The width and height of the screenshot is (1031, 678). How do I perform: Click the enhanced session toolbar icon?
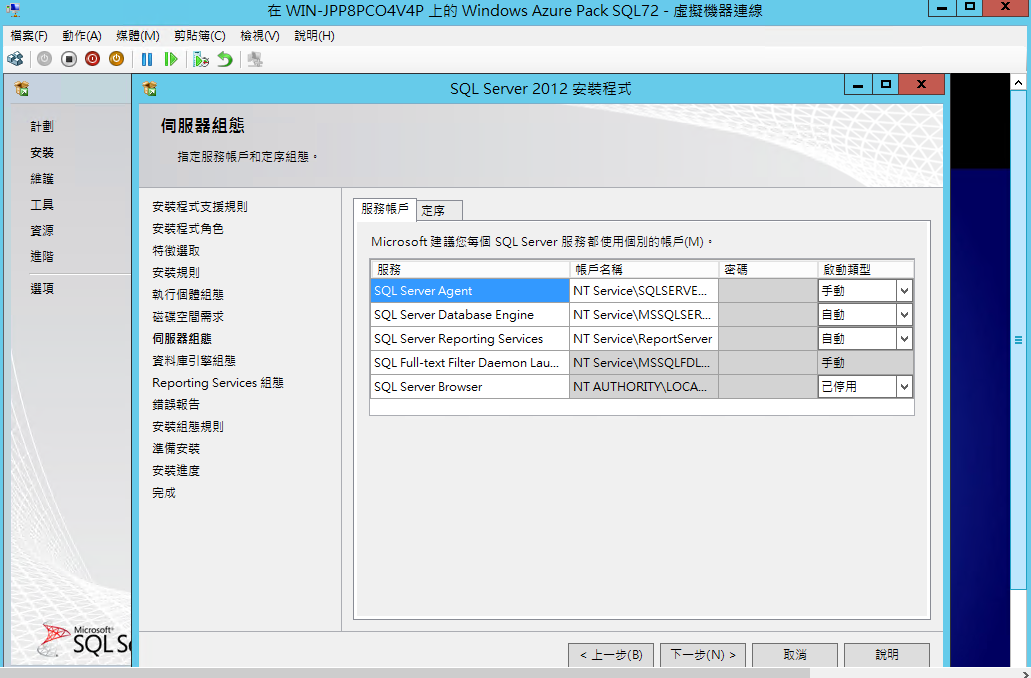pyautogui.click(x=255, y=59)
